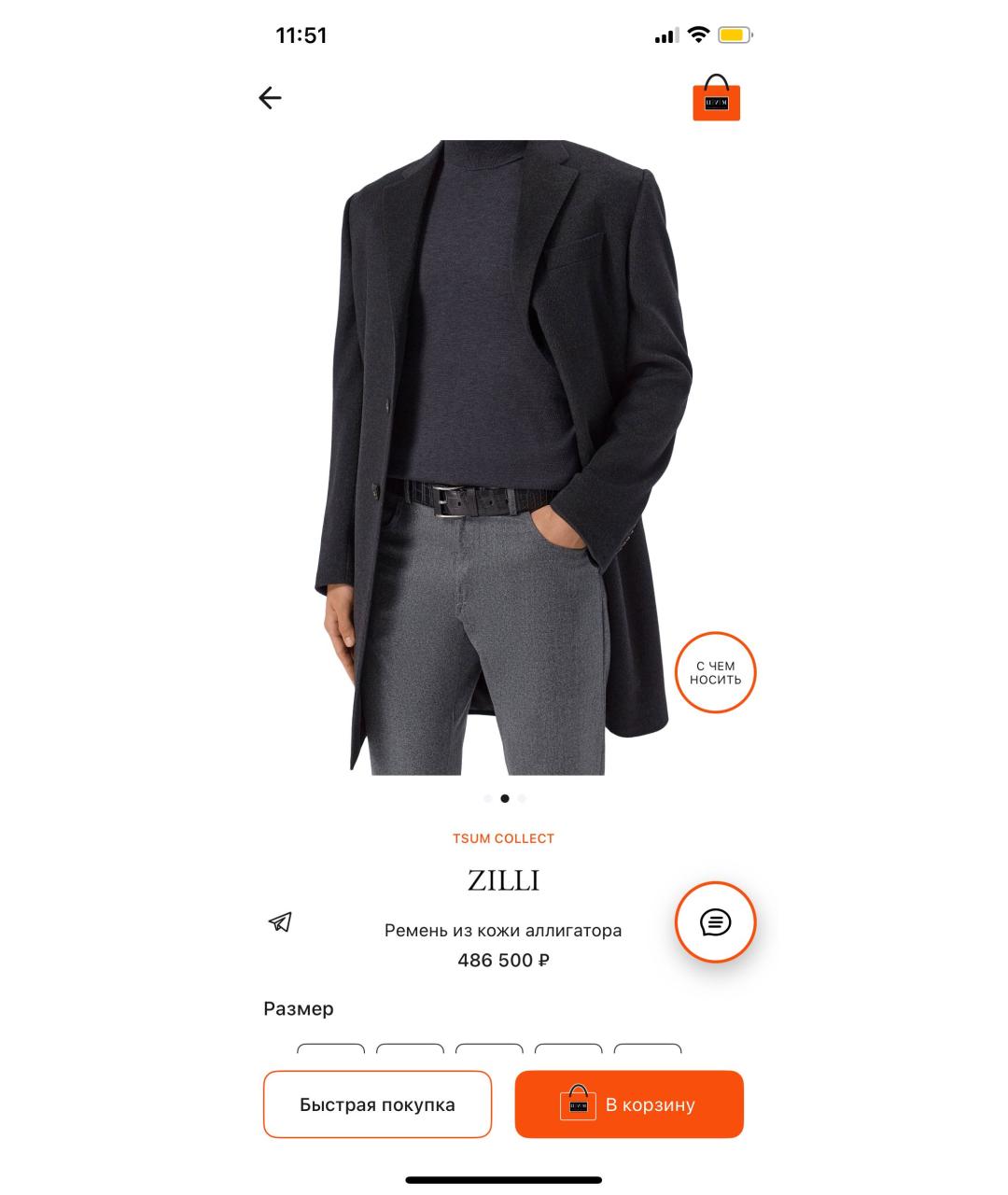Choose the fifth size option chip
Screen dimensions: 1008x1195
648,1048
